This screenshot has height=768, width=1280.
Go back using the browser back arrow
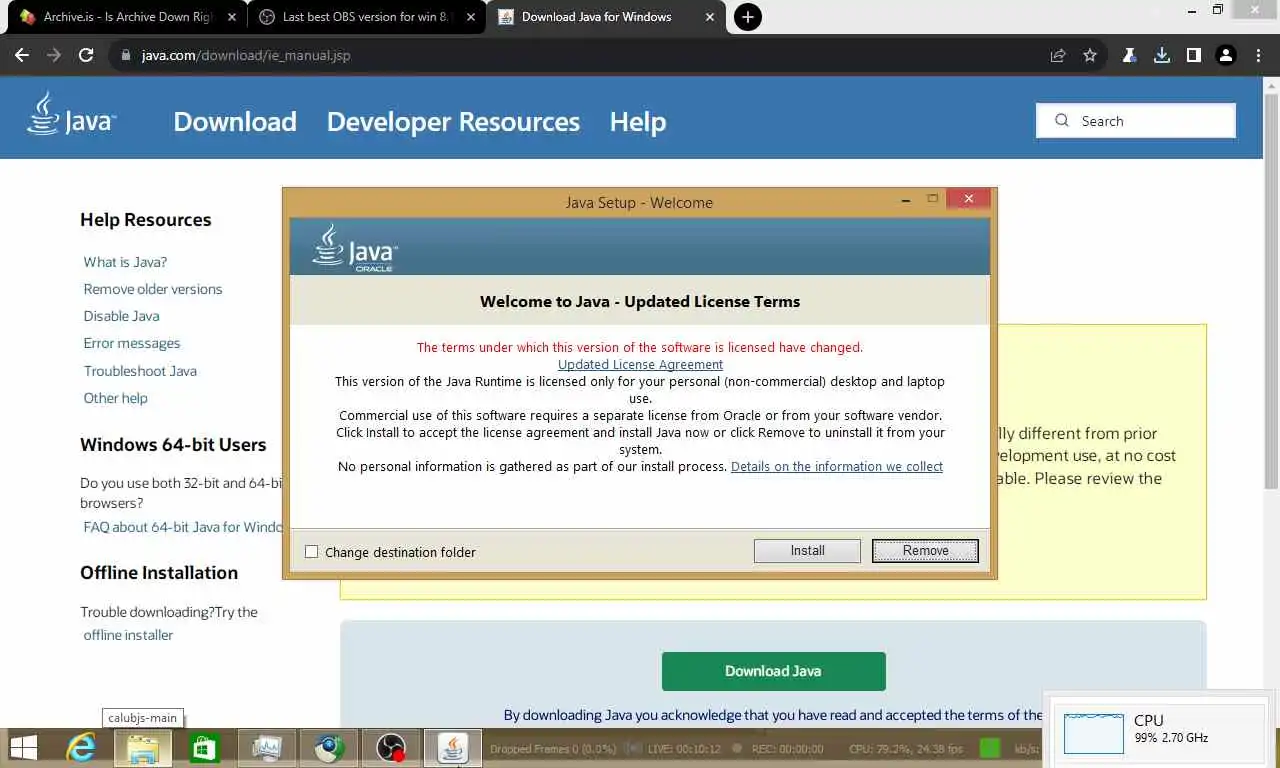click(x=22, y=56)
